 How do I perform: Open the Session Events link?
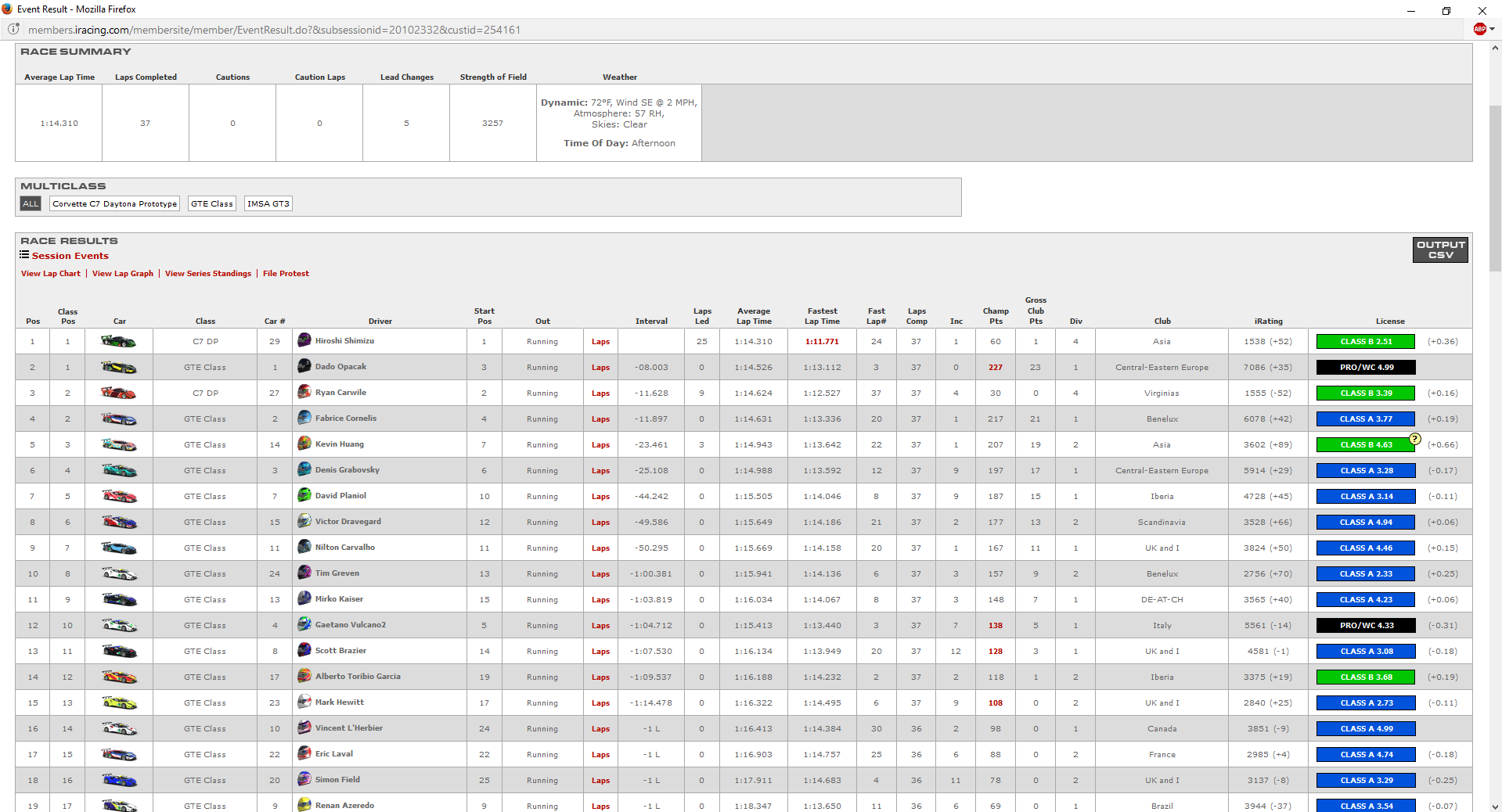coord(70,256)
